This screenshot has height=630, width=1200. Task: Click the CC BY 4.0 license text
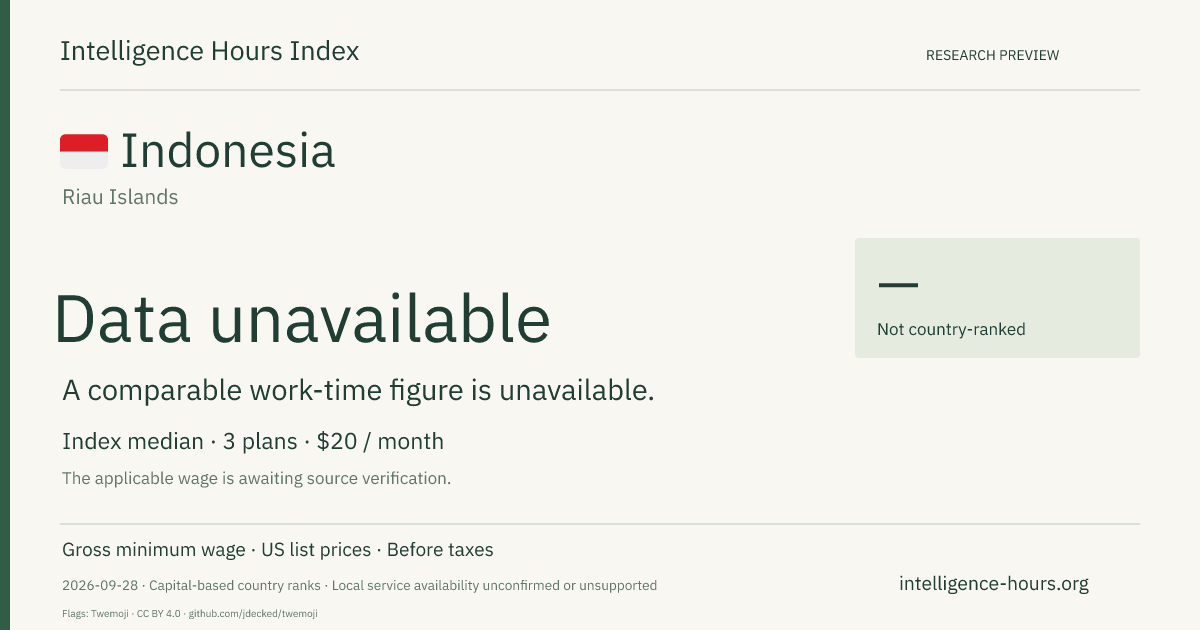pos(159,613)
